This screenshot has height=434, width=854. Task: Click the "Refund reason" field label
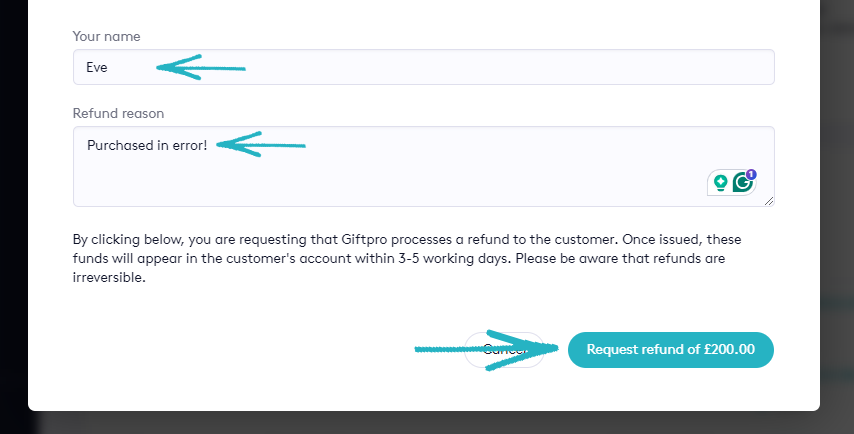pyautogui.click(x=118, y=113)
